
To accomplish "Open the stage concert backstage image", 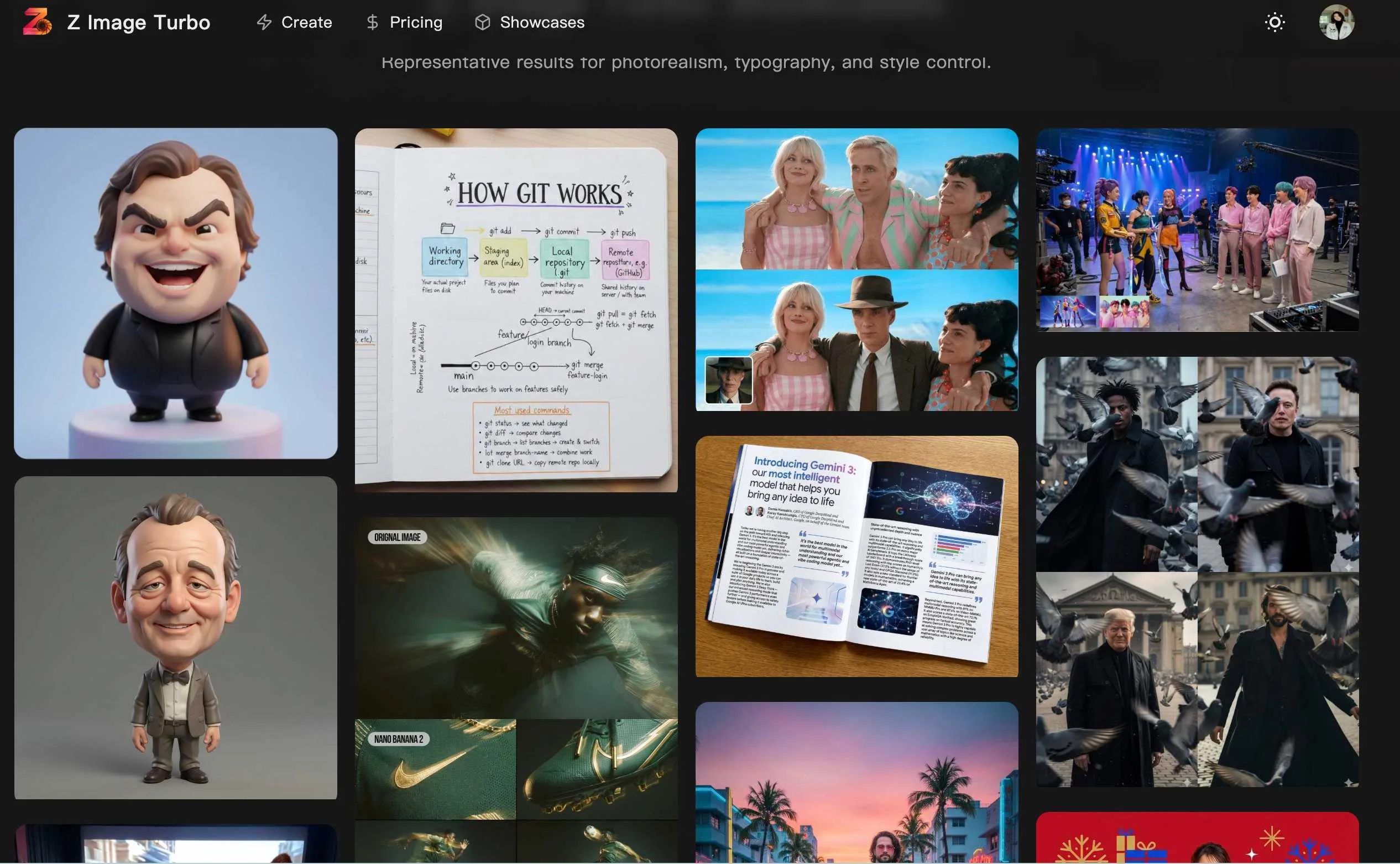I will (1197, 230).
